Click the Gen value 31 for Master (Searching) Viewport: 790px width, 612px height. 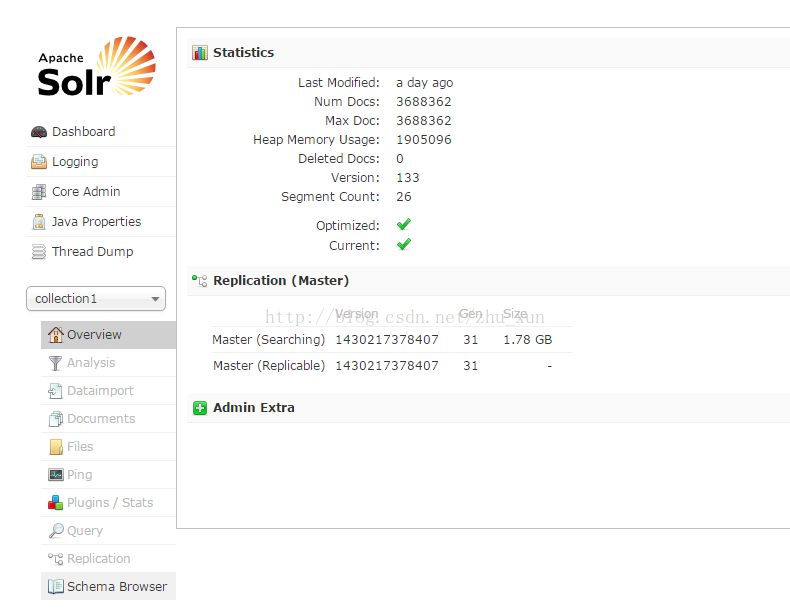pyautogui.click(x=471, y=340)
